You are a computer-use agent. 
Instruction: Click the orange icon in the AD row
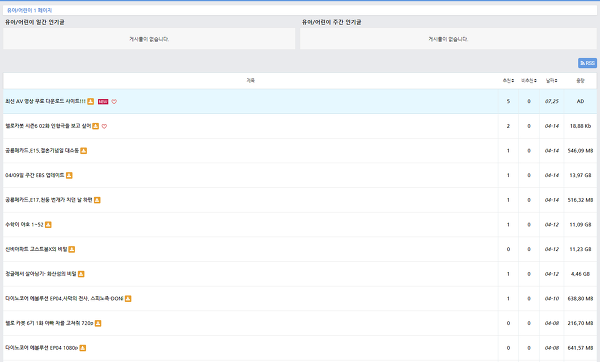90,101
